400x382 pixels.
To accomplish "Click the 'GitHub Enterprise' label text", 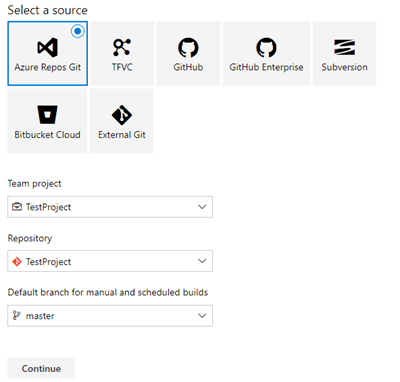I will pyautogui.click(x=266, y=67).
